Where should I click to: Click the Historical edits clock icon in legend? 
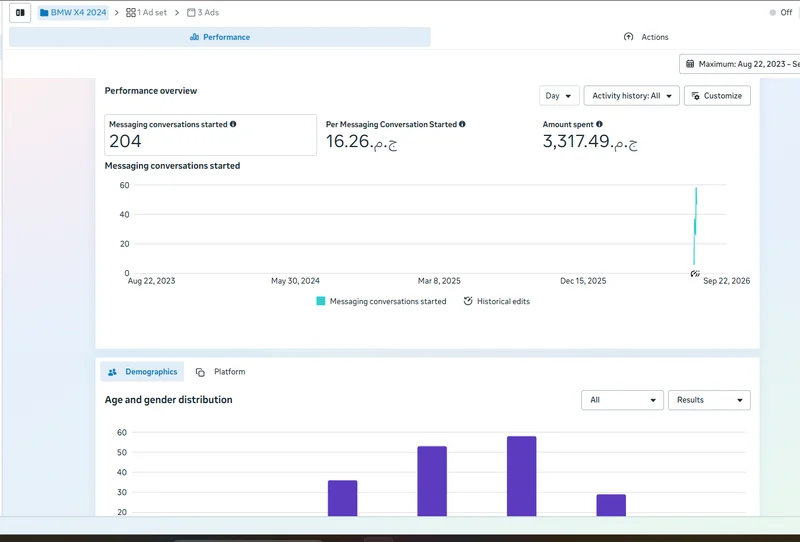pyautogui.click(x=468, y=301)
